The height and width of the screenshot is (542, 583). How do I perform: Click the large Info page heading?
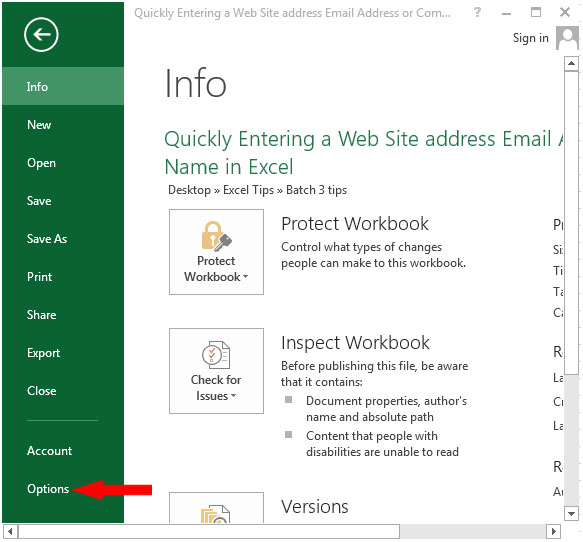(195, 83)
